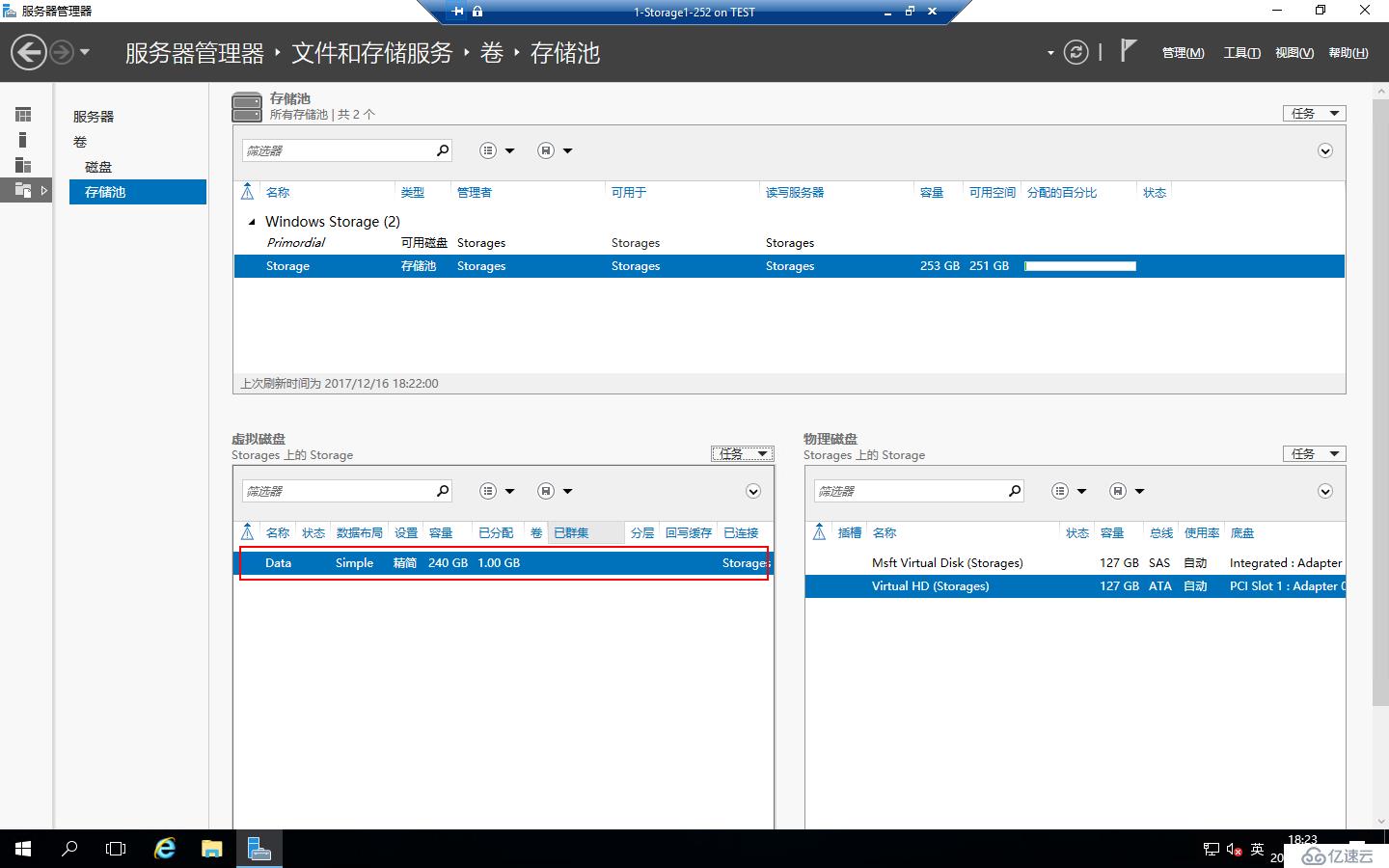Sort storage pools by 类型 column

[x=413, y=193]
